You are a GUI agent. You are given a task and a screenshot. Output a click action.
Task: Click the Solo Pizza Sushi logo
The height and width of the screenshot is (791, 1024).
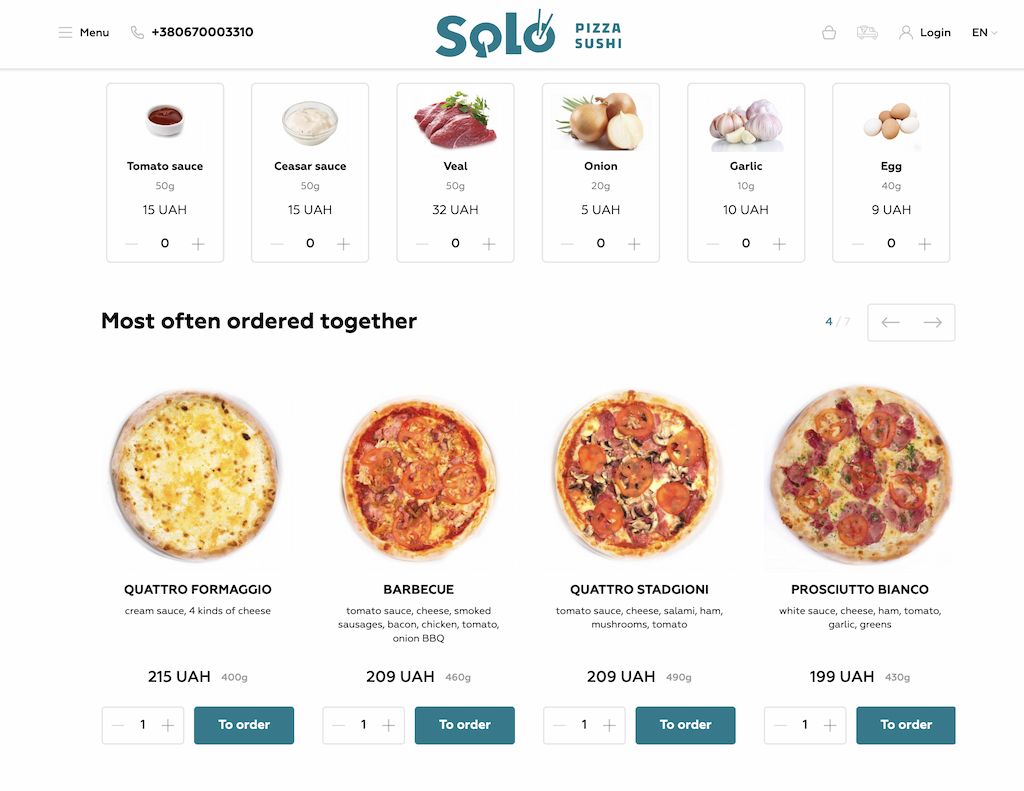point(529,33)
